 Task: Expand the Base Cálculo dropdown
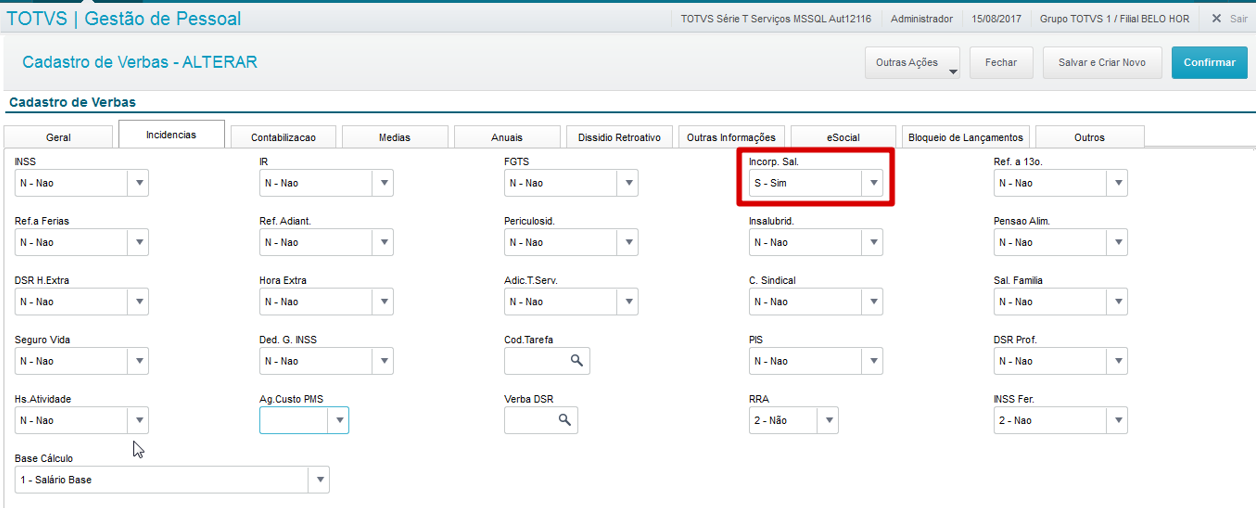point(319,480)
